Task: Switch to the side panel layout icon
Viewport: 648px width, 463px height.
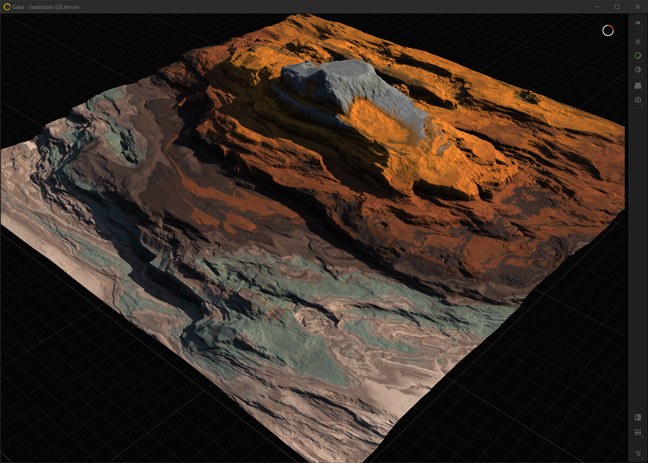Action: 638,417
